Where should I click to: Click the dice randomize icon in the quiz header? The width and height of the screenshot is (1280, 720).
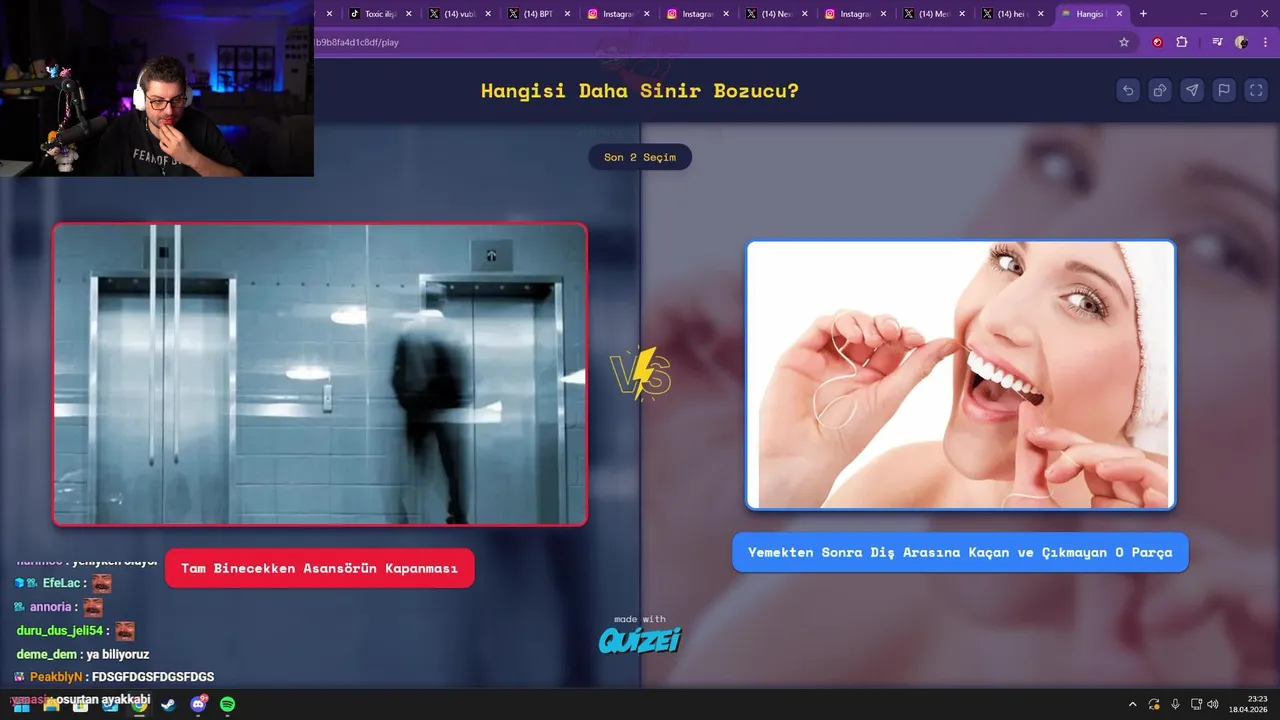click(x=1160, y=90)
